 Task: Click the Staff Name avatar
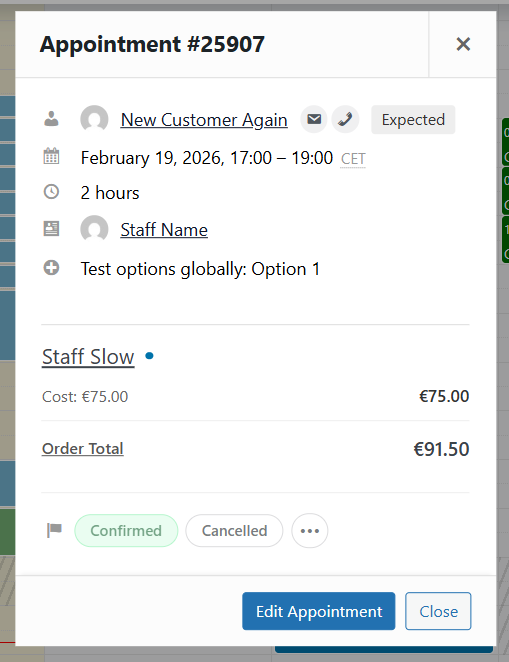[x=94, y=229]
